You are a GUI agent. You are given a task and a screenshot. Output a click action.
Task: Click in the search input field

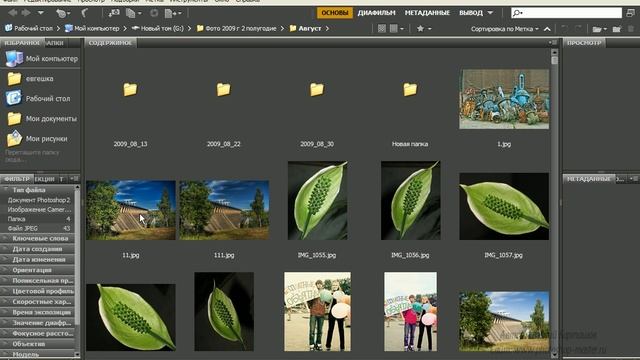567,13
